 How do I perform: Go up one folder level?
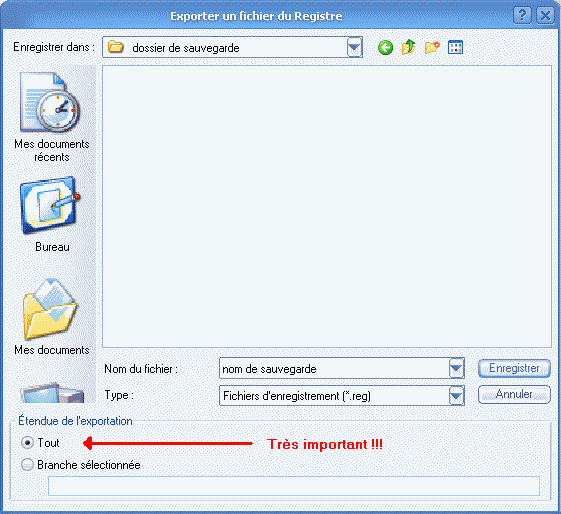[x=408, y=47]
